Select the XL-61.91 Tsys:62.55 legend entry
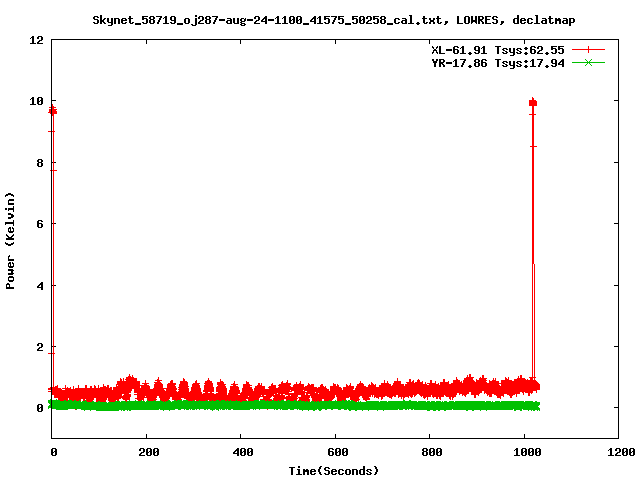640x480 pixels. 498,50
